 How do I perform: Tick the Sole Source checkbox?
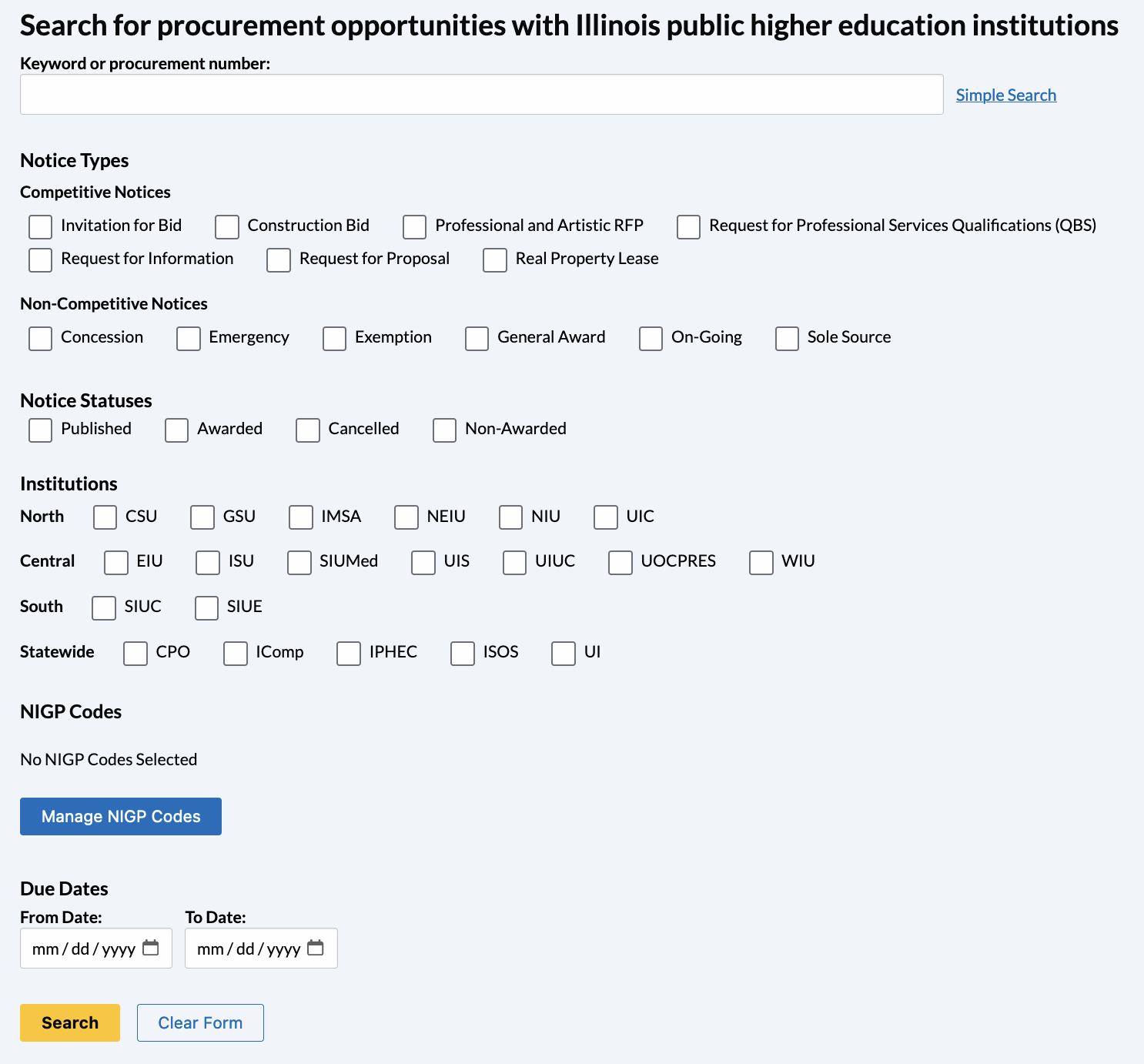(787, 339)
